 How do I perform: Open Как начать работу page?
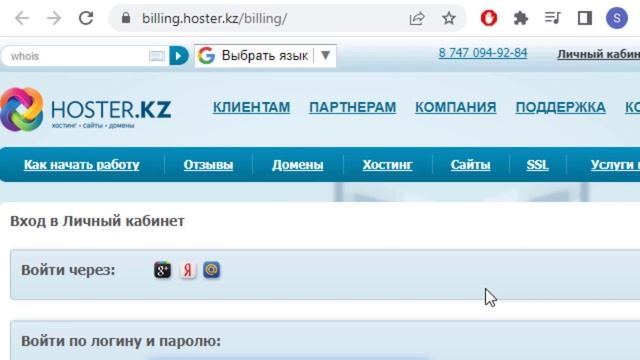[x=82, y=165]
